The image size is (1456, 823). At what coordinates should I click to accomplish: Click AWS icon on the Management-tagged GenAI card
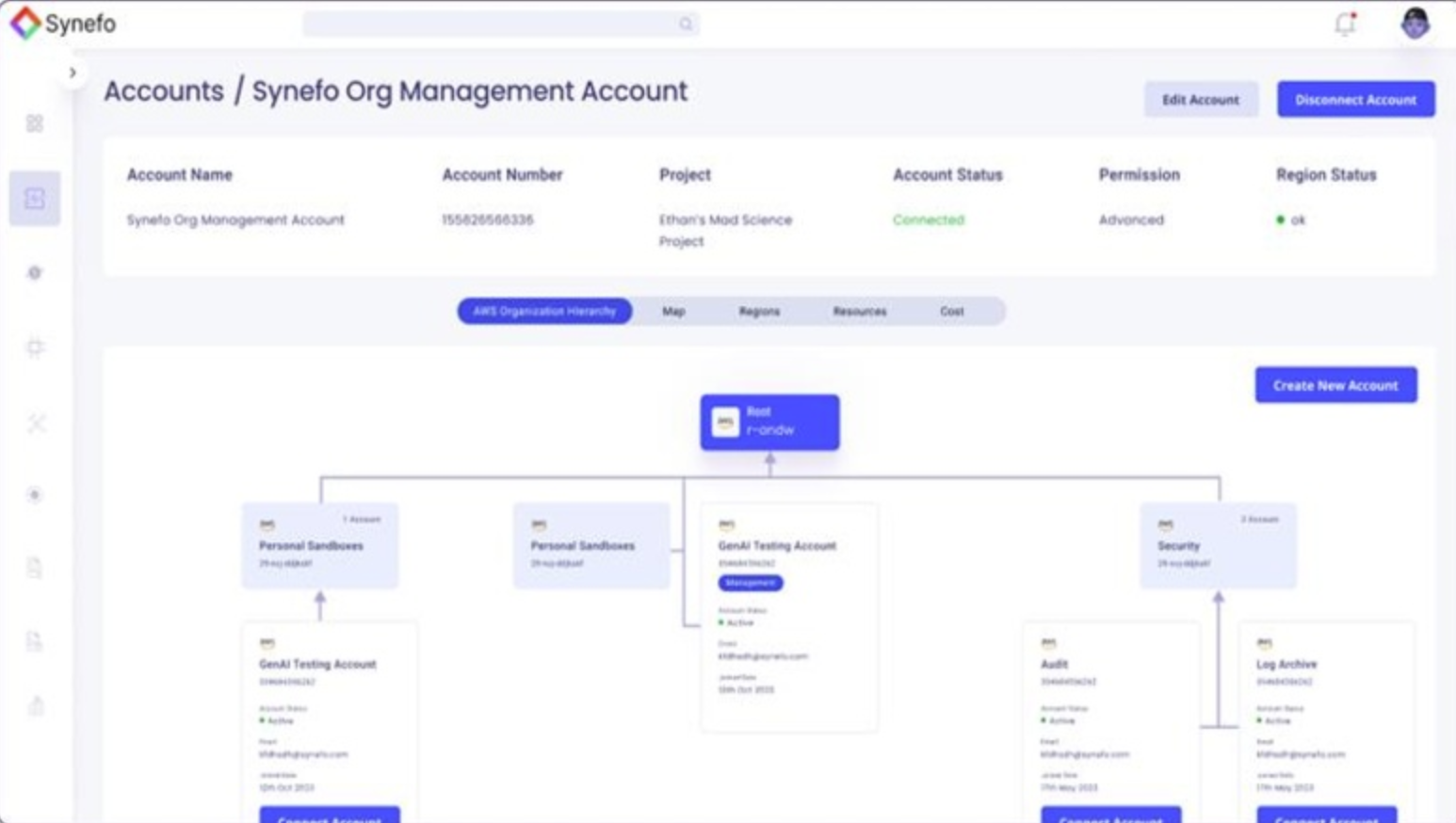[x=726, y=524]
